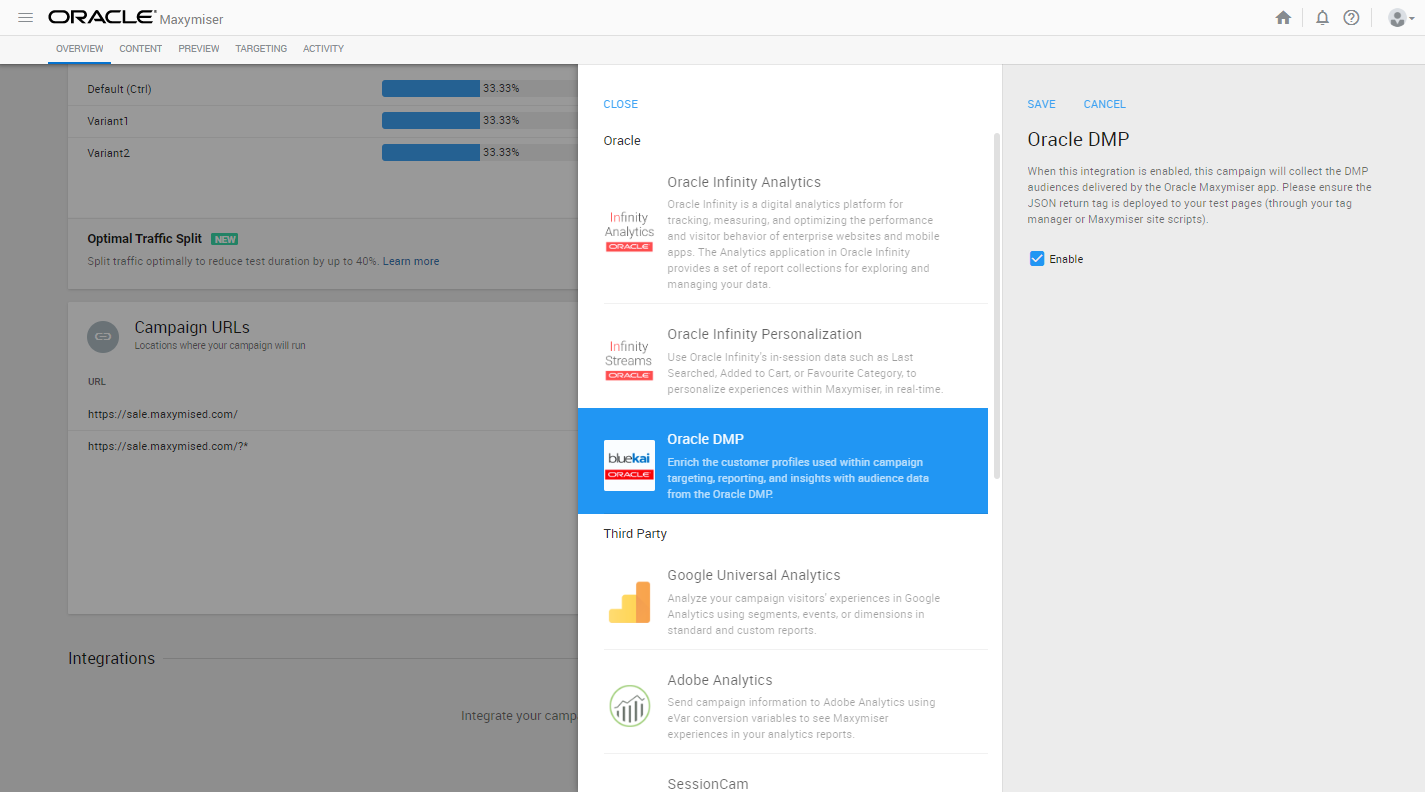This screenshot has width=1425, height=792.
Task: Click the BlueKai Oracle DMP logo
Action: click(629, 465)
